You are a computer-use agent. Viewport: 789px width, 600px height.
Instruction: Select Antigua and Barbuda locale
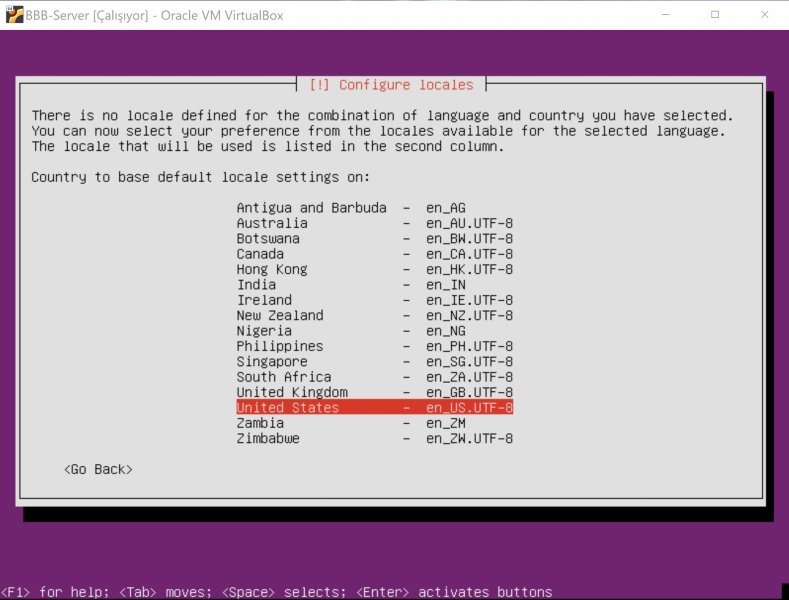coord(374,208)
